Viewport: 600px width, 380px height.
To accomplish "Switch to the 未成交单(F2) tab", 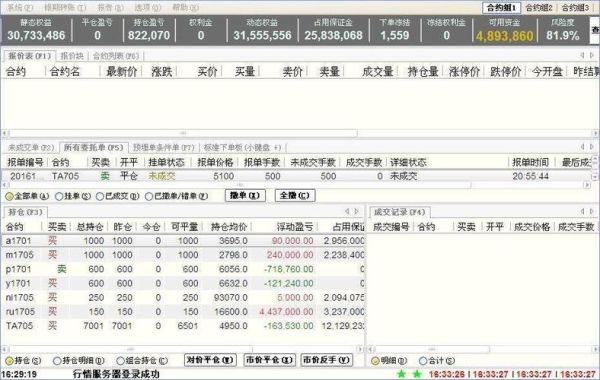I will click(31, 147).
